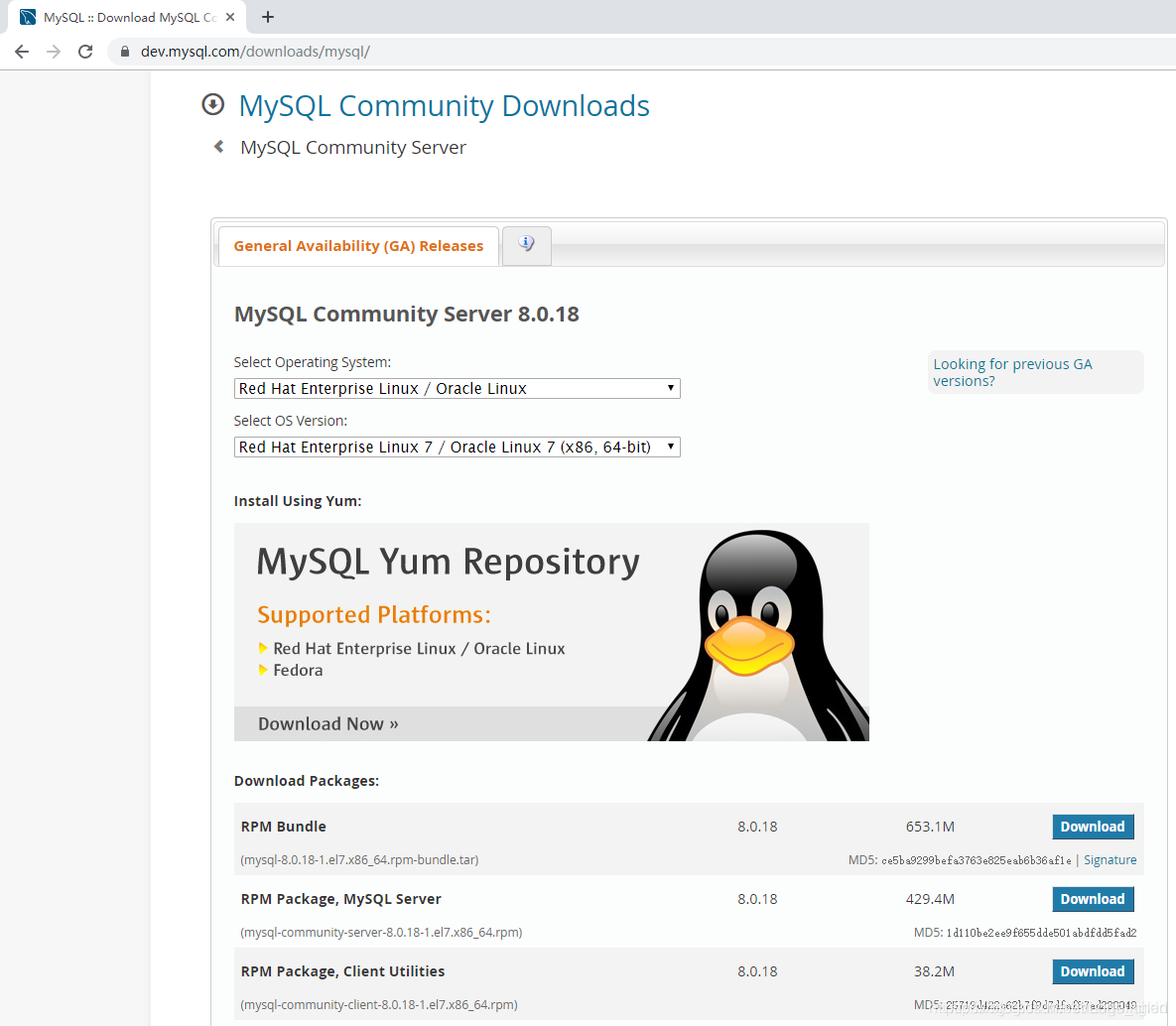The image size is (1176, 1026).
Task: Select General Availability (GA) Releases tab
Action: pos(358,246)
